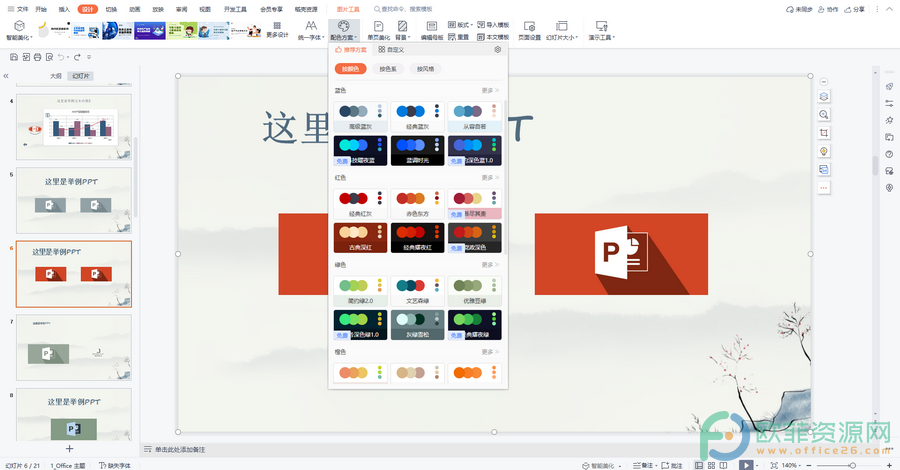Click 本文模板 document template
This screenshot has width=900, height=470.
[x=493, y=37]
